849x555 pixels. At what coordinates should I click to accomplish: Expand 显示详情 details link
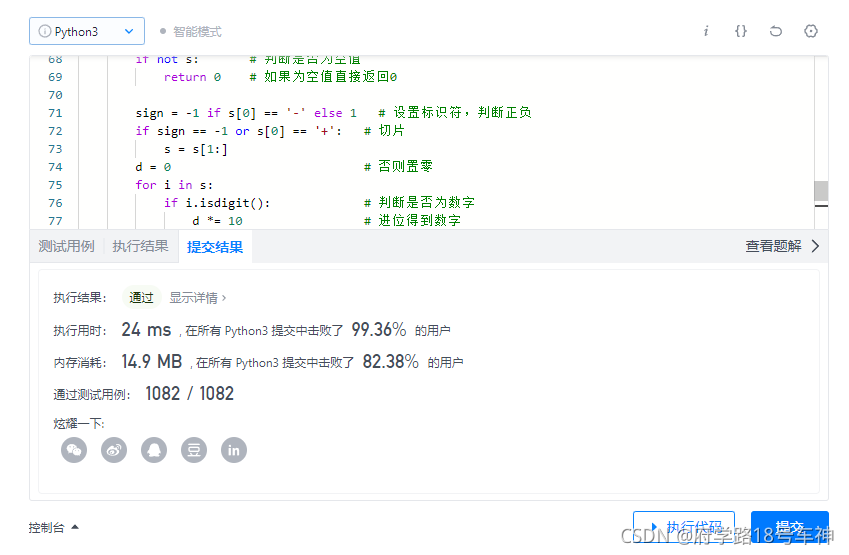tap(197, 298)
